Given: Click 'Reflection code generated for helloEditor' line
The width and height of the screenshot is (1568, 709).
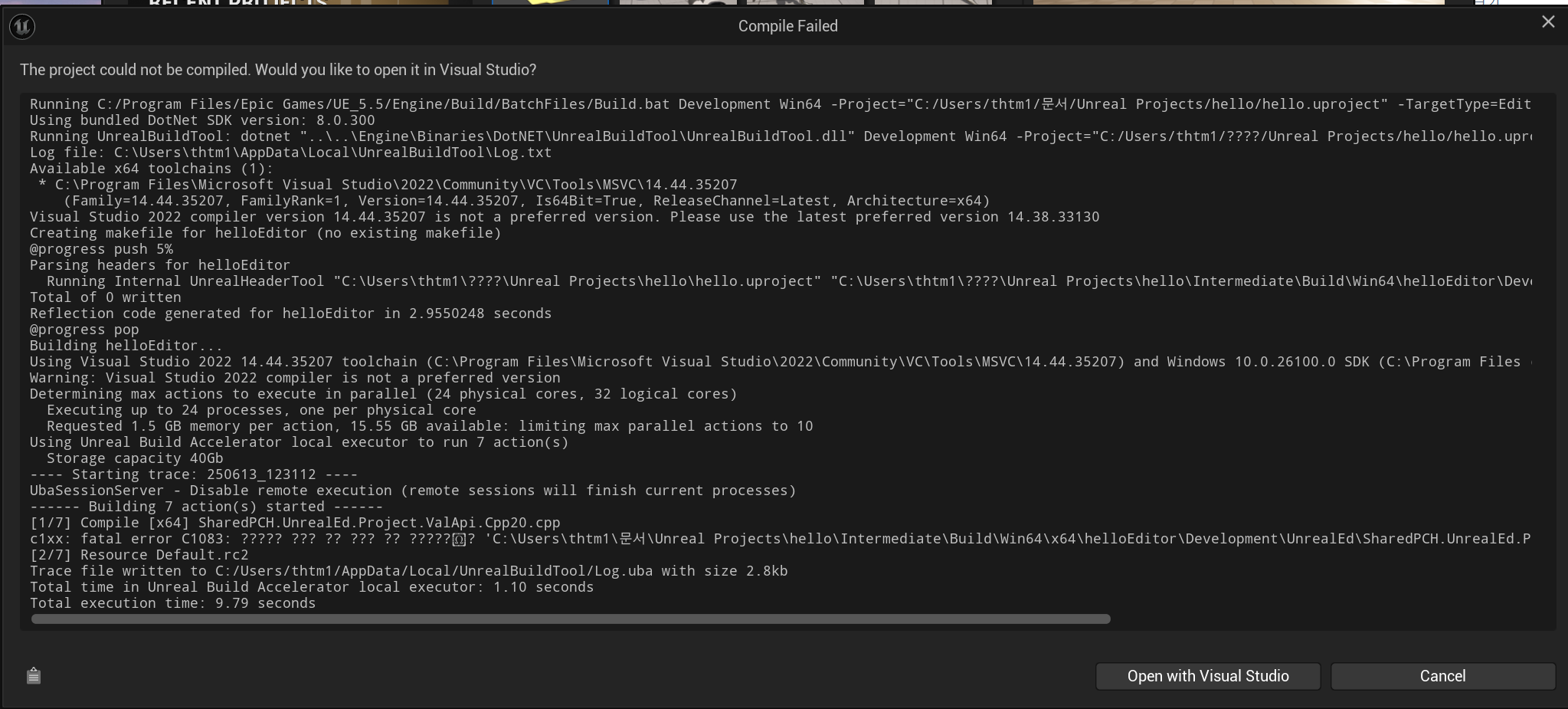Looking at the screenshot, I should click(x=290, y=313).
